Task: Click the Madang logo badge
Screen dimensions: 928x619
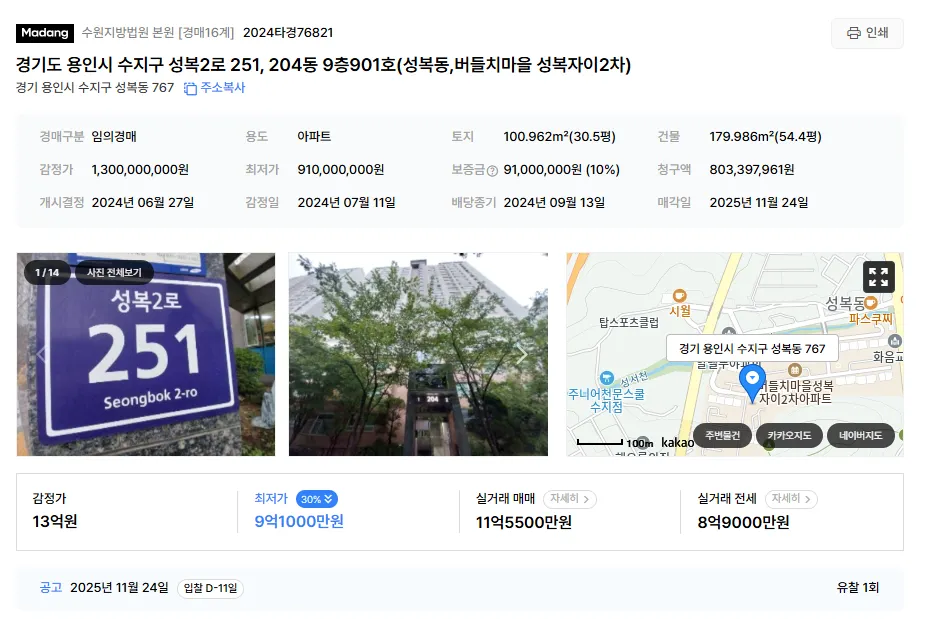Action: click(45, 33)
